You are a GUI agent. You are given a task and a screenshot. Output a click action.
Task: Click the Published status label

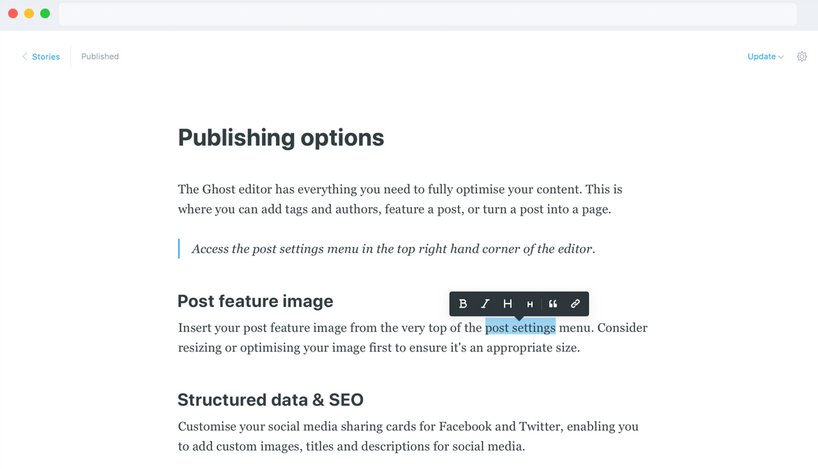[100, 56]
